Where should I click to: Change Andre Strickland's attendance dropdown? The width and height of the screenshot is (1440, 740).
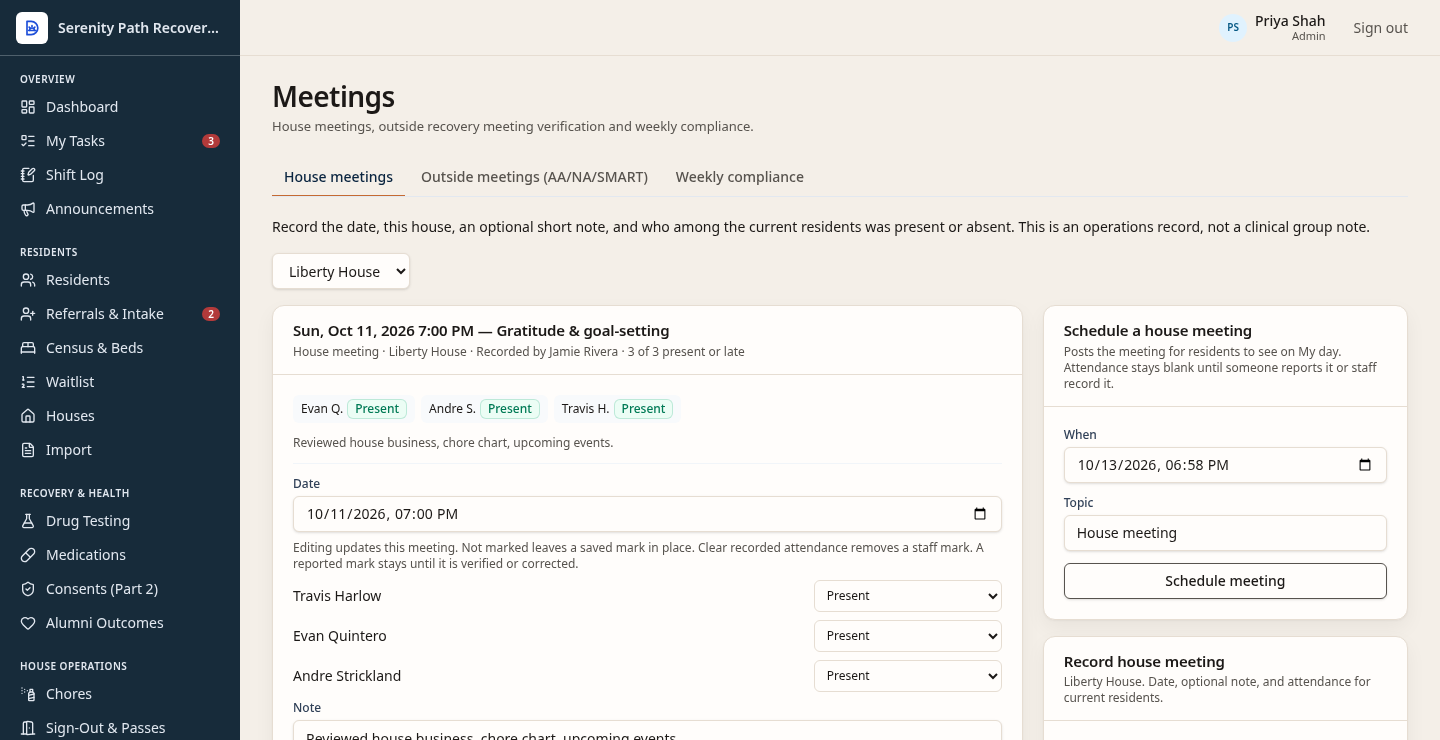pyautogui.click(x=908, y=676)
